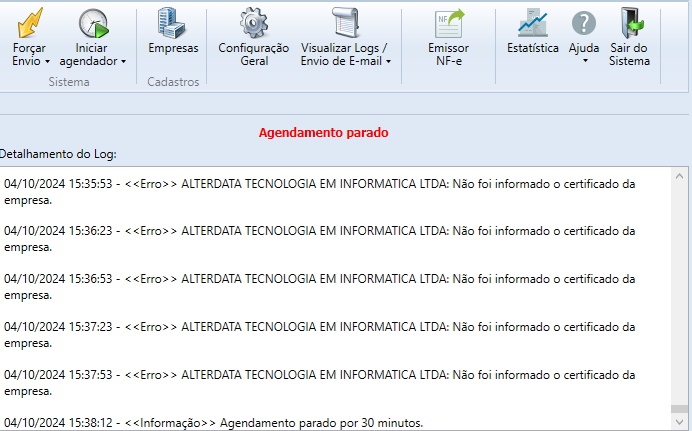
Task: Click the Sair do Sistema label
Action: click(x=629, y=54)
